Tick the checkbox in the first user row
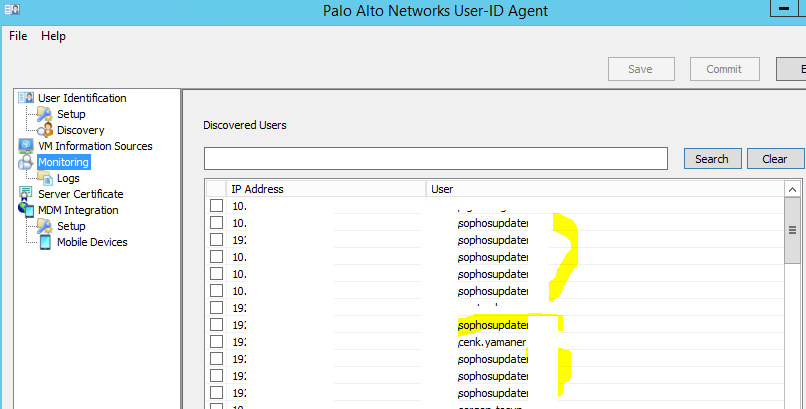The image size is (806, 409). pos(216,206)
